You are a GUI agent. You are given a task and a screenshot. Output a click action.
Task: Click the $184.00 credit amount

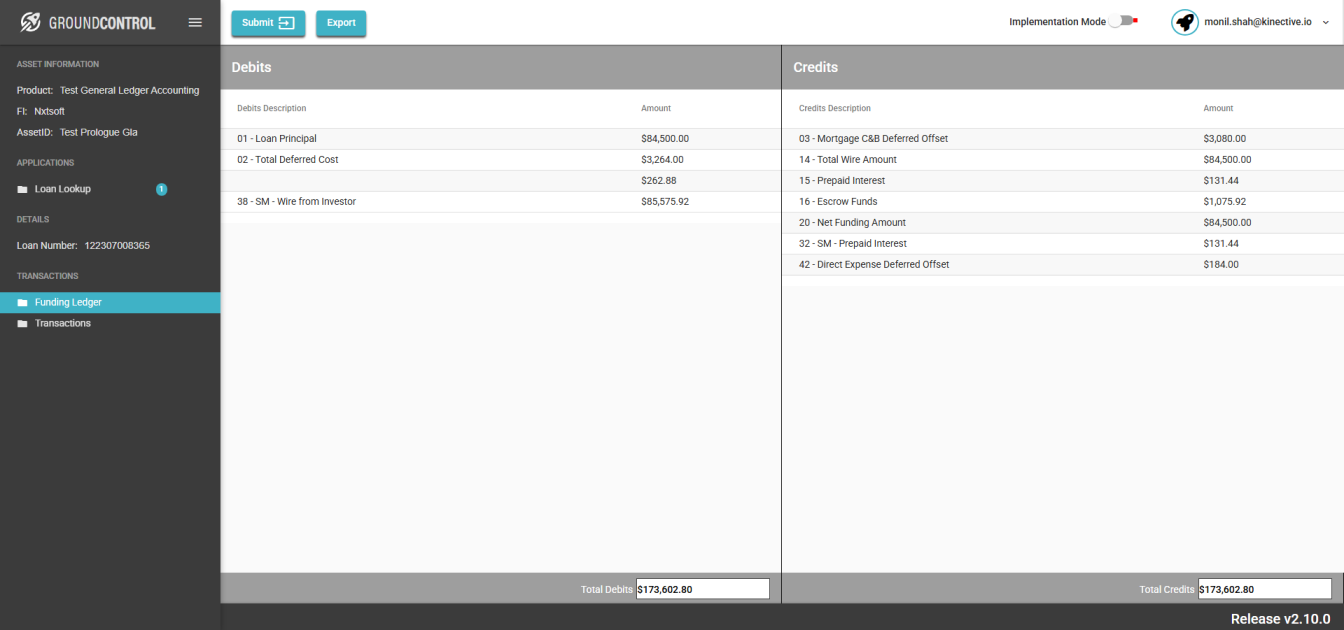tap(1221, 265)
